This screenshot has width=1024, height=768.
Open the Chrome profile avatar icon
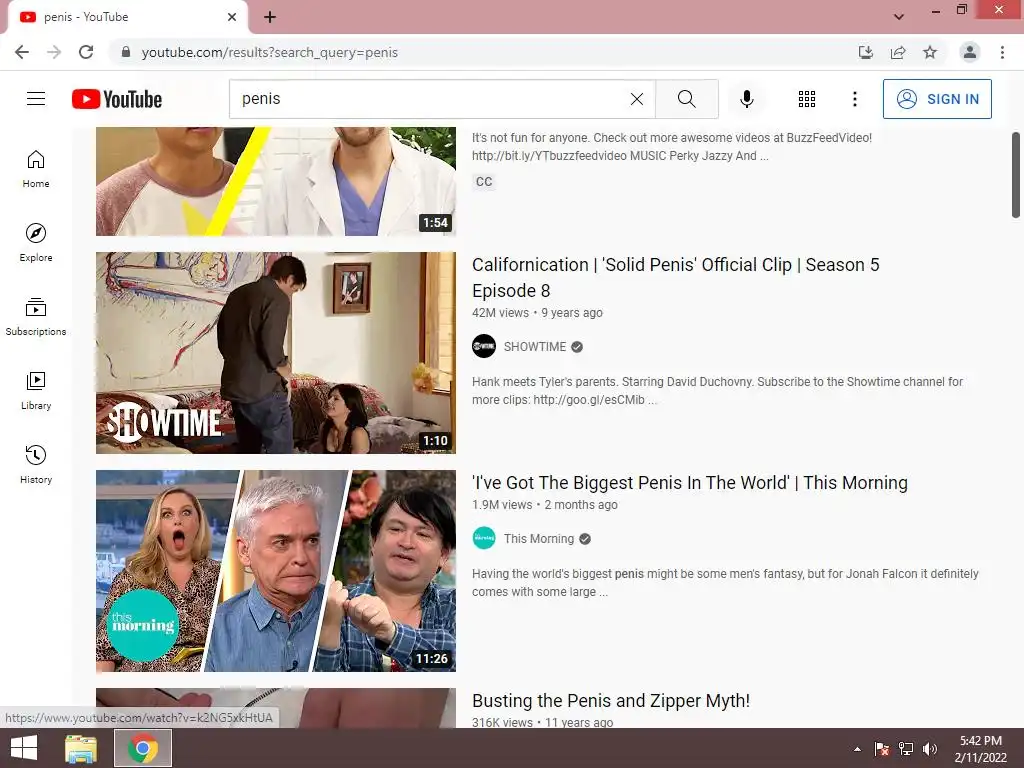[970, 52]
